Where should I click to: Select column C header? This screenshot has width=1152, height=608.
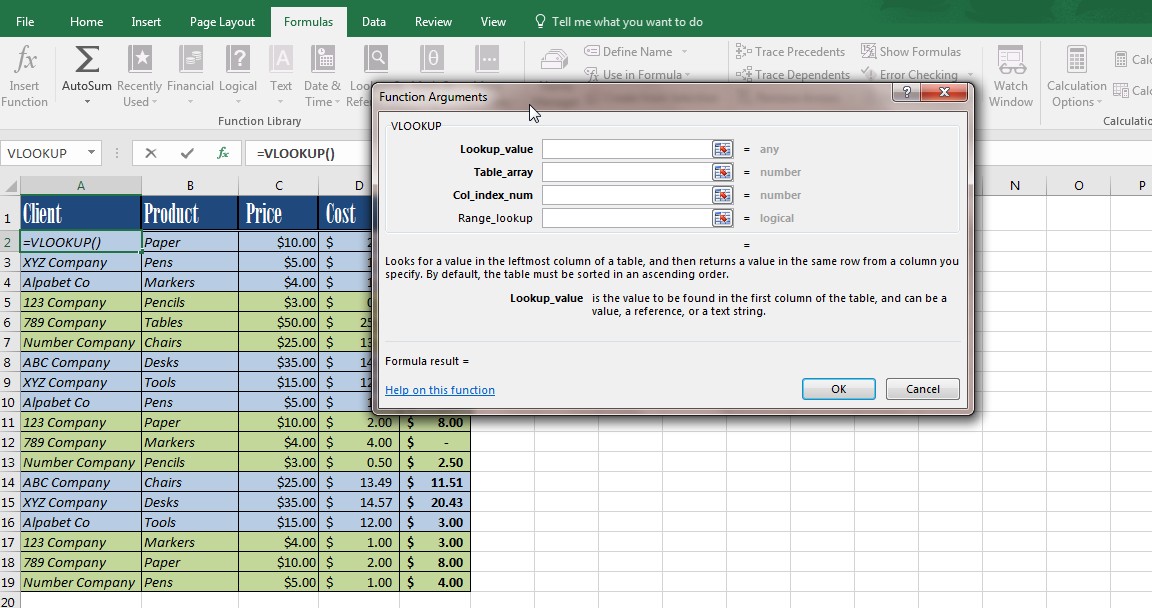pyautogui.click(x=278, y=186)
